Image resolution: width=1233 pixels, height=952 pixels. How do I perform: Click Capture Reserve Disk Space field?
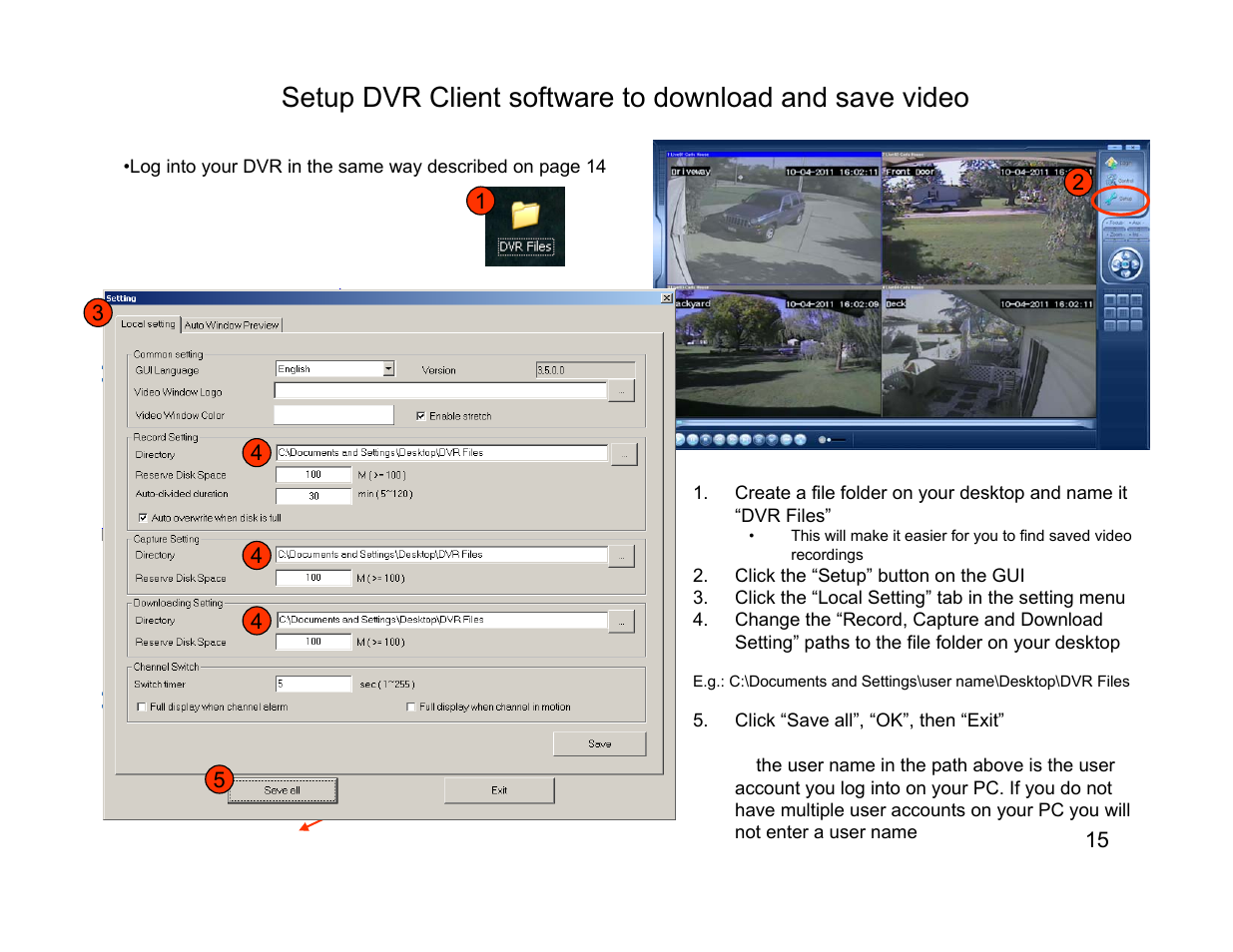(313, 578)
